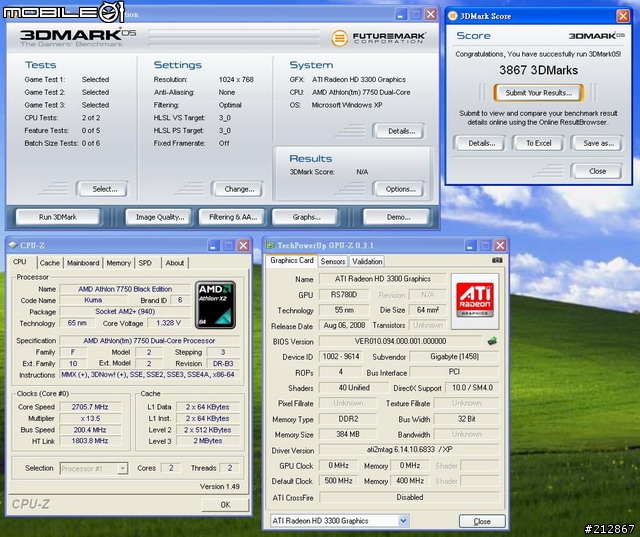
Task: Open the graphics card selector dropdown in GPU-Z
Action: [x=403, y=521]
